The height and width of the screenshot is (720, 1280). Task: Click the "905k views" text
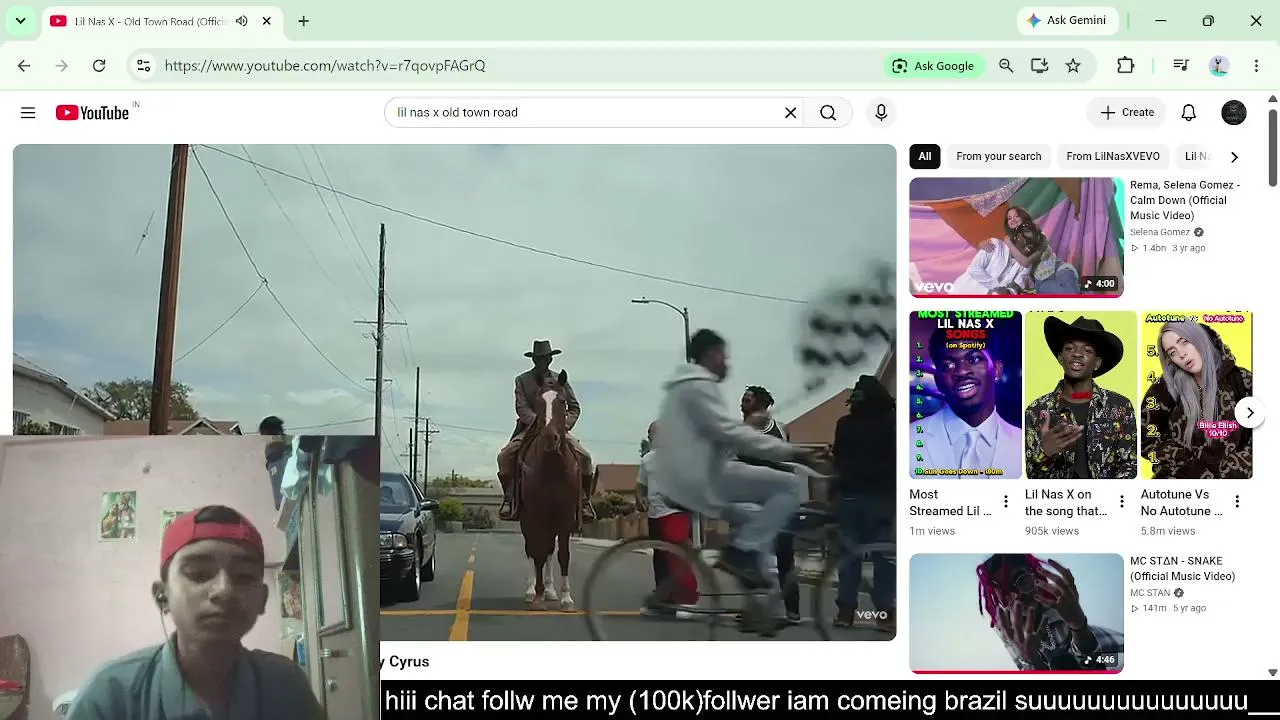coord(1052,531)
